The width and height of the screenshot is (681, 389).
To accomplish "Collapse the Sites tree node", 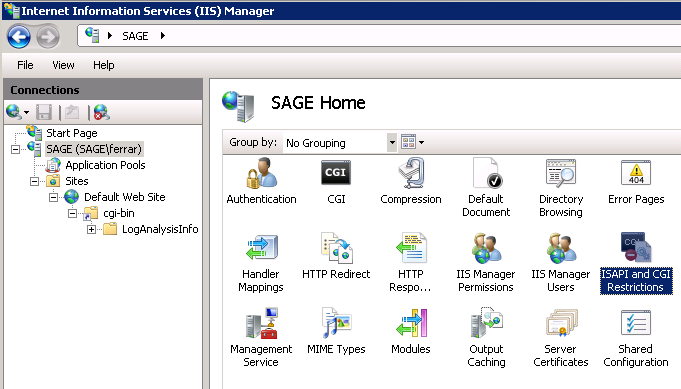I will 34,181.
